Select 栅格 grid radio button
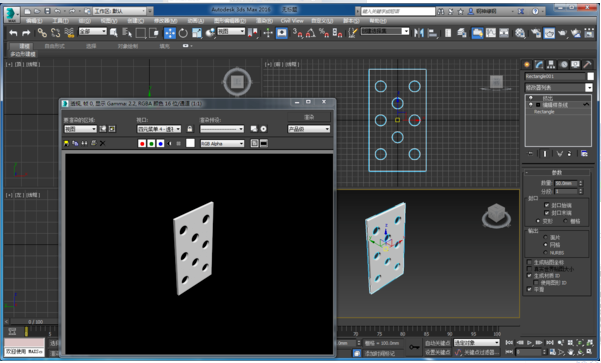Screen dimensions: 601x363 tap(566, 221)
